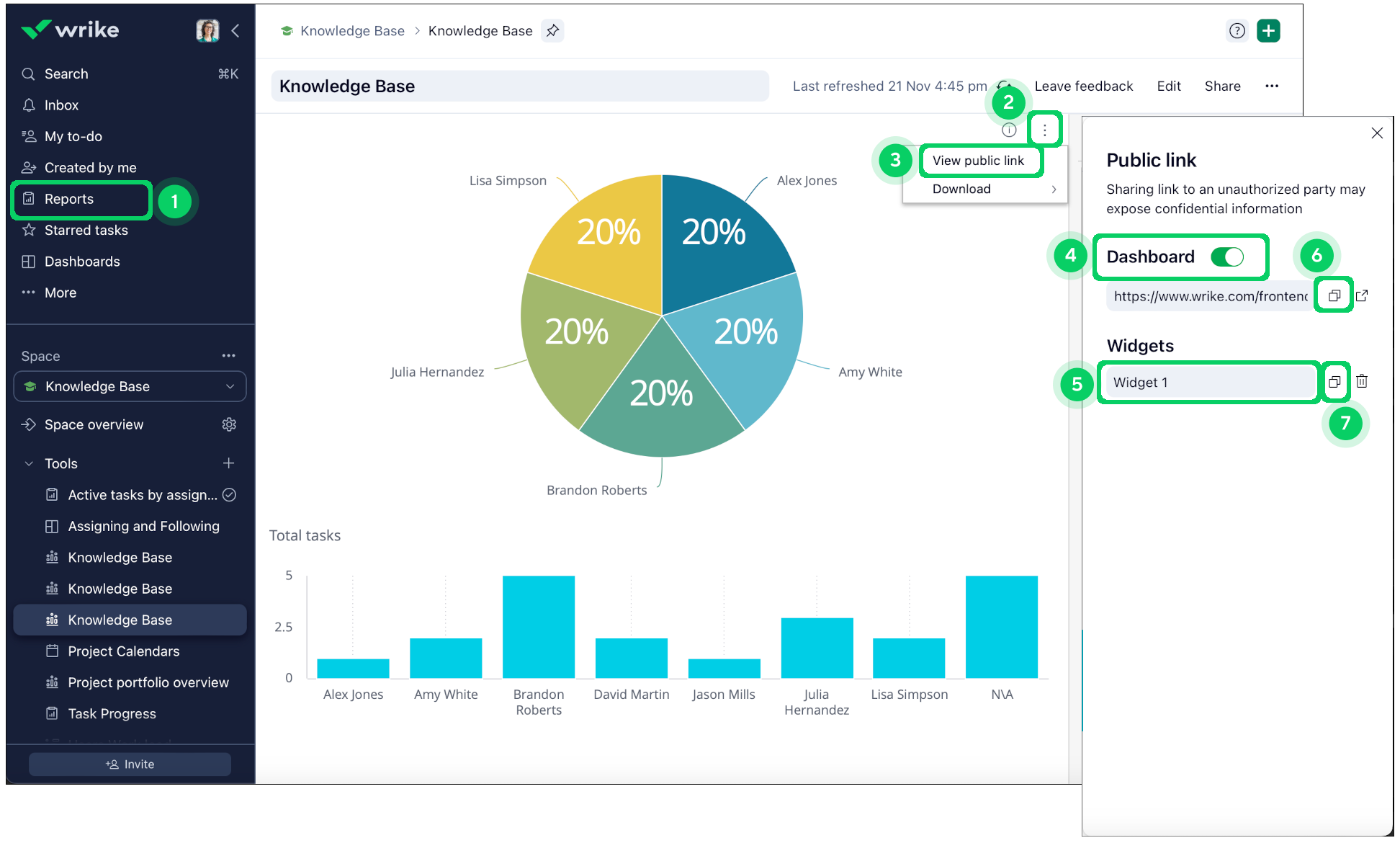Select View public link menu item

tap(978, 161)
